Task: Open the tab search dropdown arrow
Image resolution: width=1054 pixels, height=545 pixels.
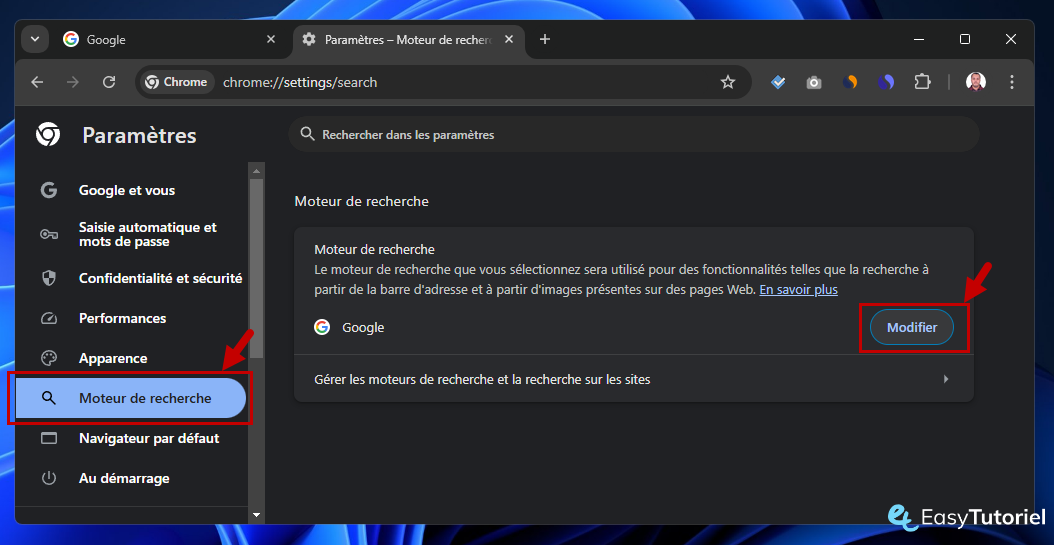Action: click(35, 39)
